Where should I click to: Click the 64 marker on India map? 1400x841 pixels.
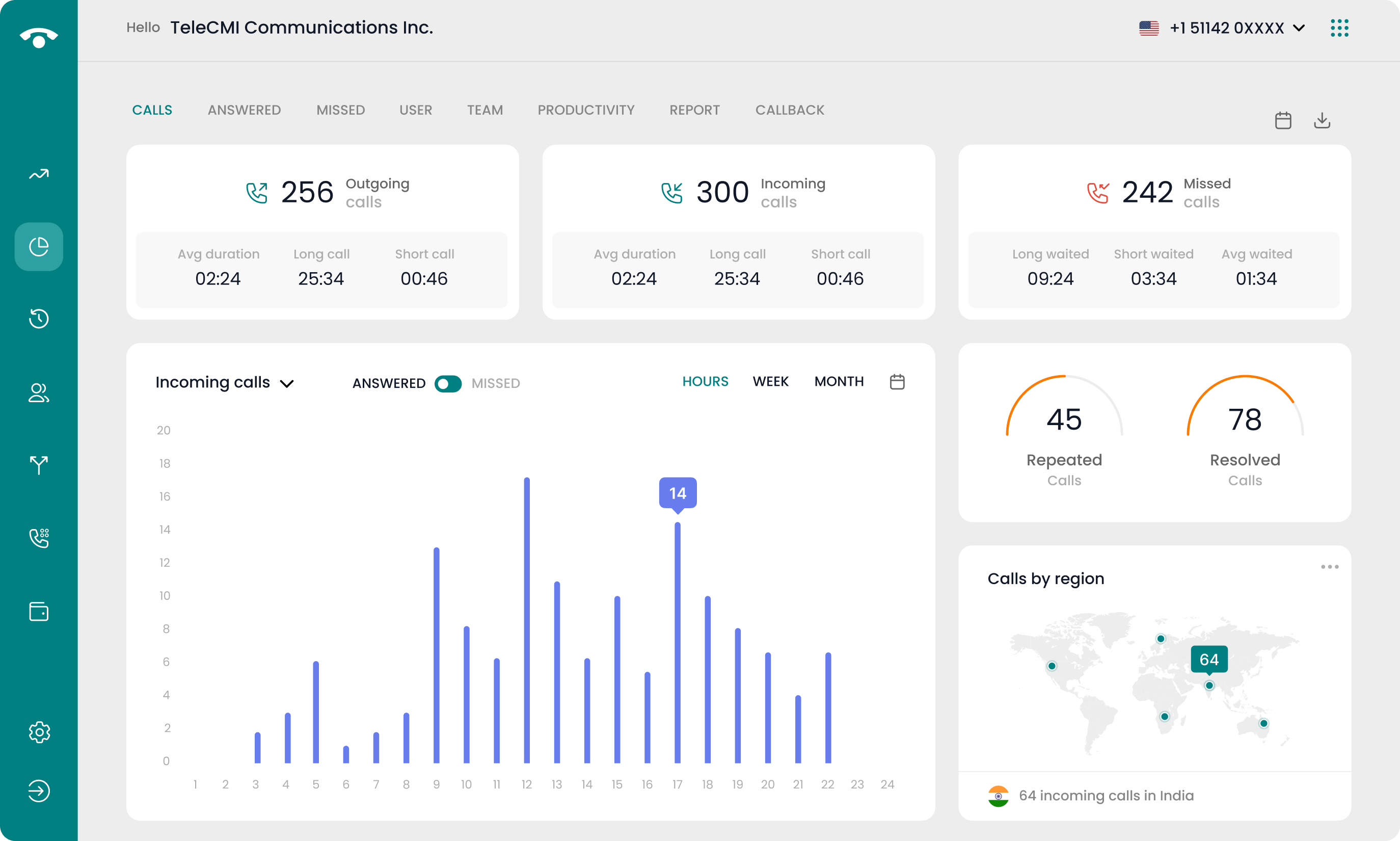pyautogui.click(x=1209, y=660)
